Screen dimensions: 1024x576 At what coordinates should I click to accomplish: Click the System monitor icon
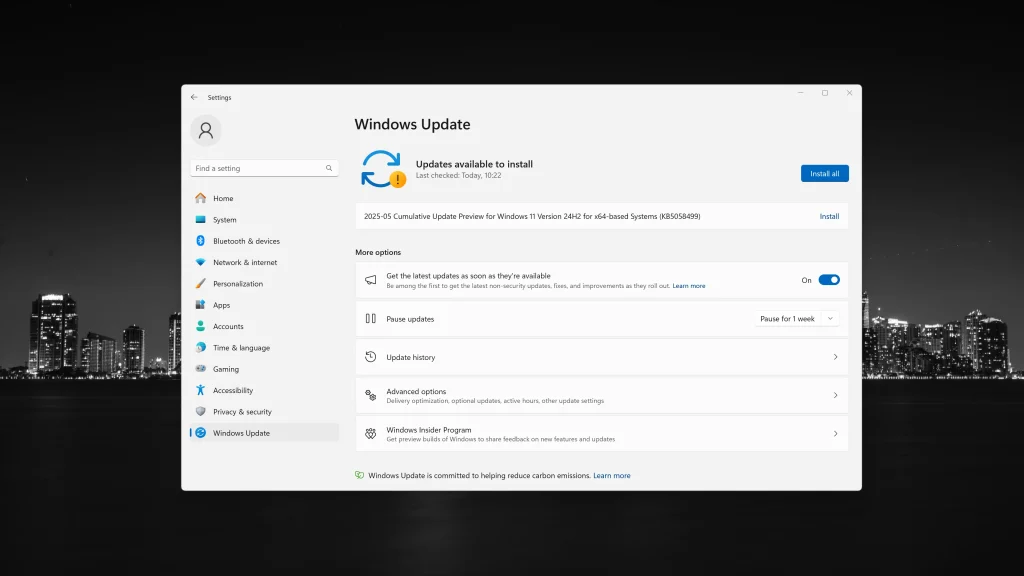coord(200,219)
